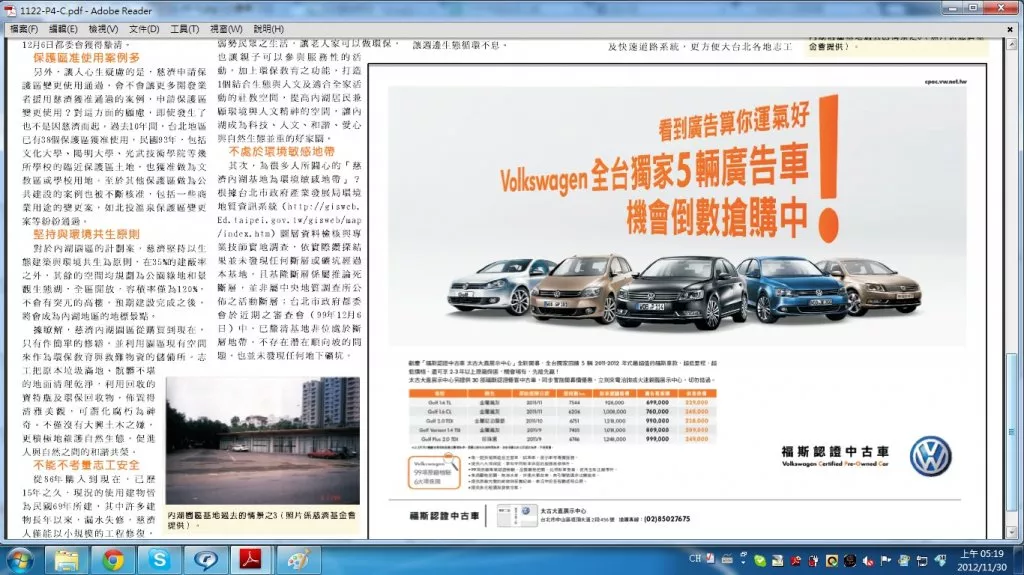Click the ad line 機會倒數搶購中
Viewport: 1024px width, 575px height.
click(716, 218)
